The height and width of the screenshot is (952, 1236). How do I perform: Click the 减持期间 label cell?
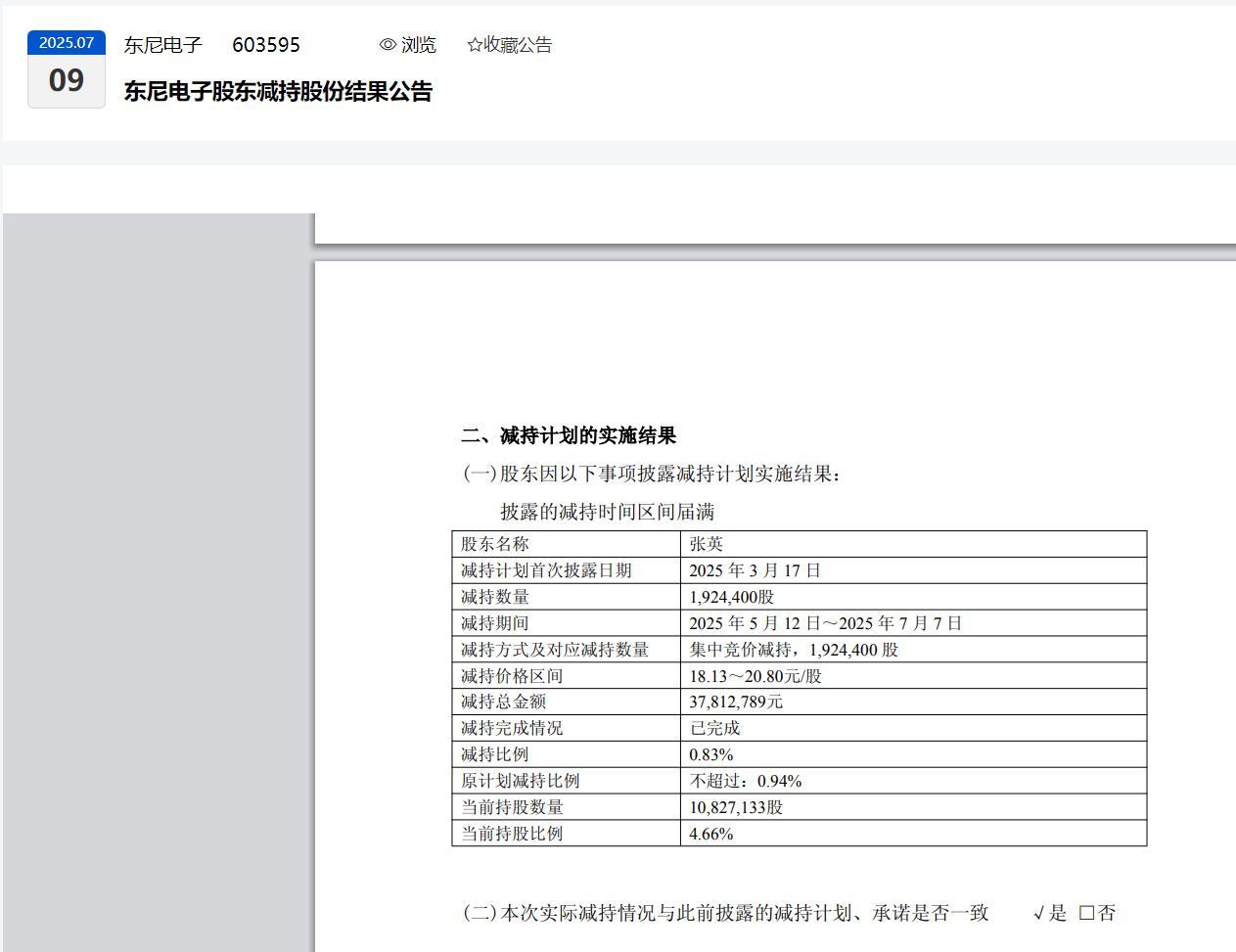(x=567, y=623)
